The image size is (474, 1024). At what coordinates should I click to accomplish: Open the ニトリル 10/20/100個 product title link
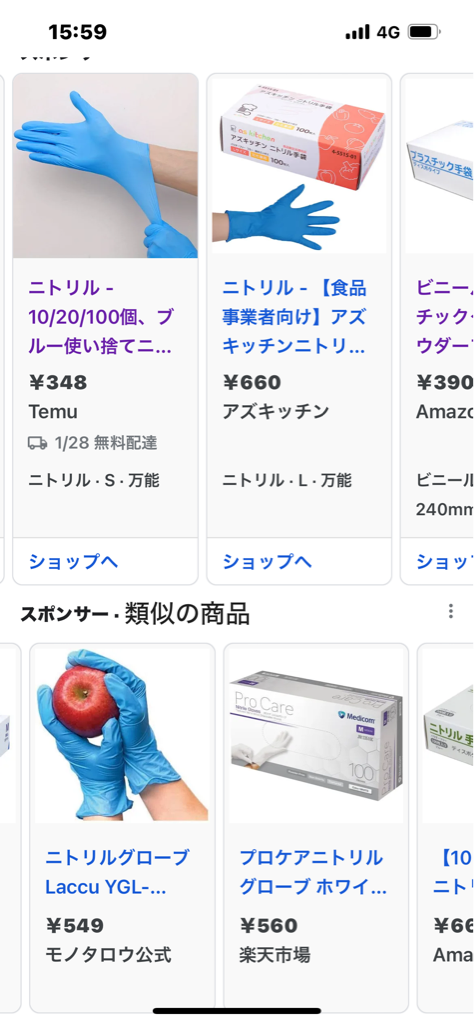coord(101,317)
